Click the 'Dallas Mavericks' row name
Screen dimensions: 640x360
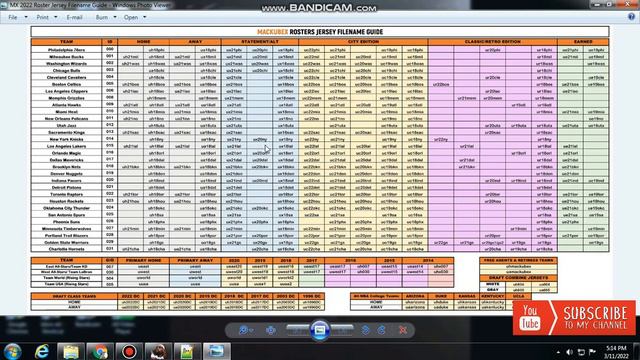pos(67,160)
